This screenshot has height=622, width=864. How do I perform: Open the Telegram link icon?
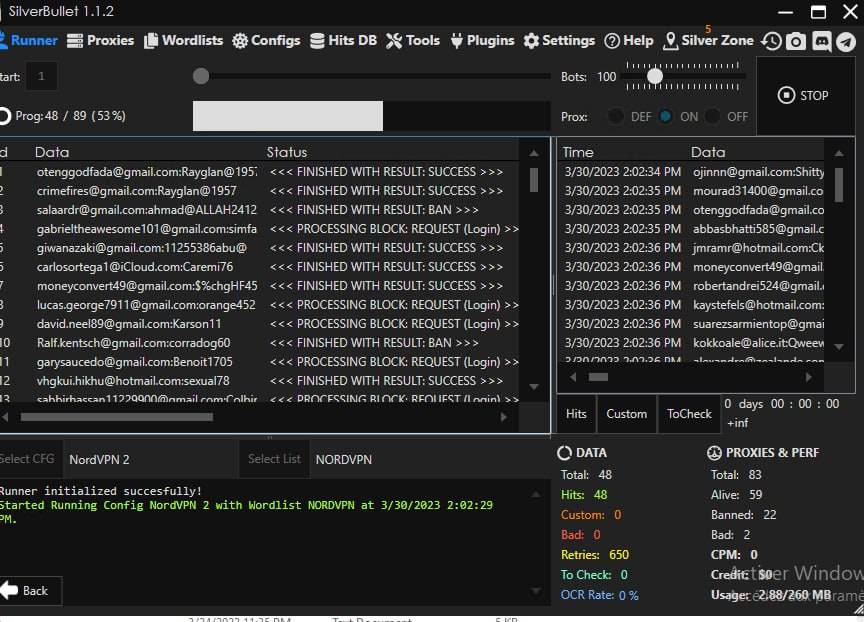click(x=846, y=41)
